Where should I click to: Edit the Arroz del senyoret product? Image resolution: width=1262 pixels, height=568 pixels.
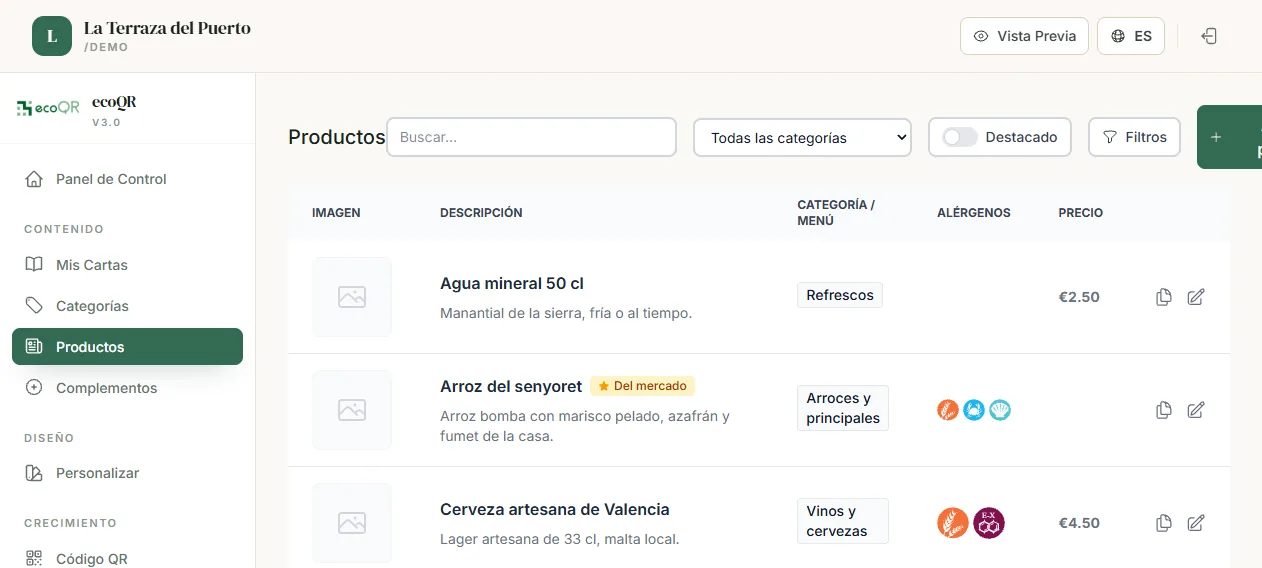tap(1196, 410)
